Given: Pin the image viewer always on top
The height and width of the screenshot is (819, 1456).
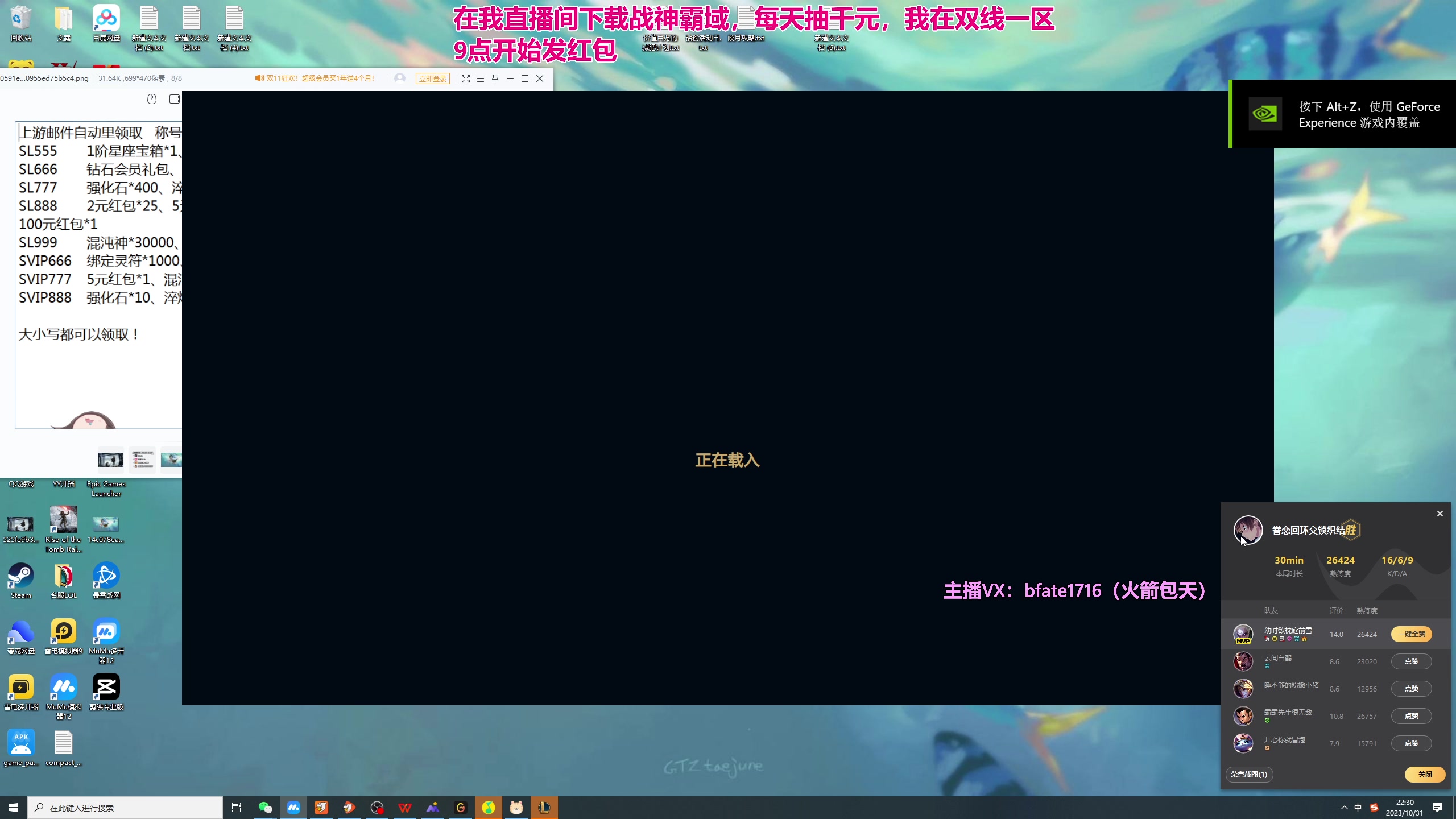Looking at the screenshot, I should coord(495,78).
